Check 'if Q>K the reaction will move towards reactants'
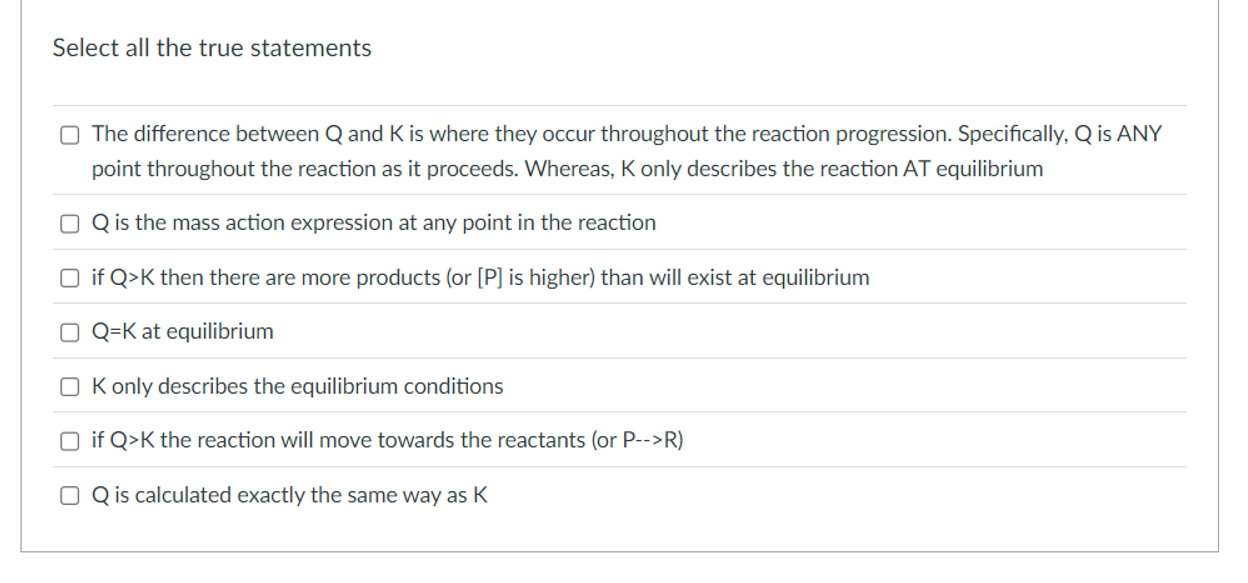 68,440
